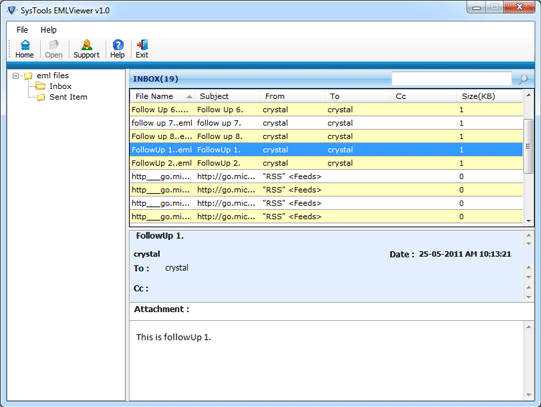
Task: Click the message body text
Action: (x=173, y=337)
